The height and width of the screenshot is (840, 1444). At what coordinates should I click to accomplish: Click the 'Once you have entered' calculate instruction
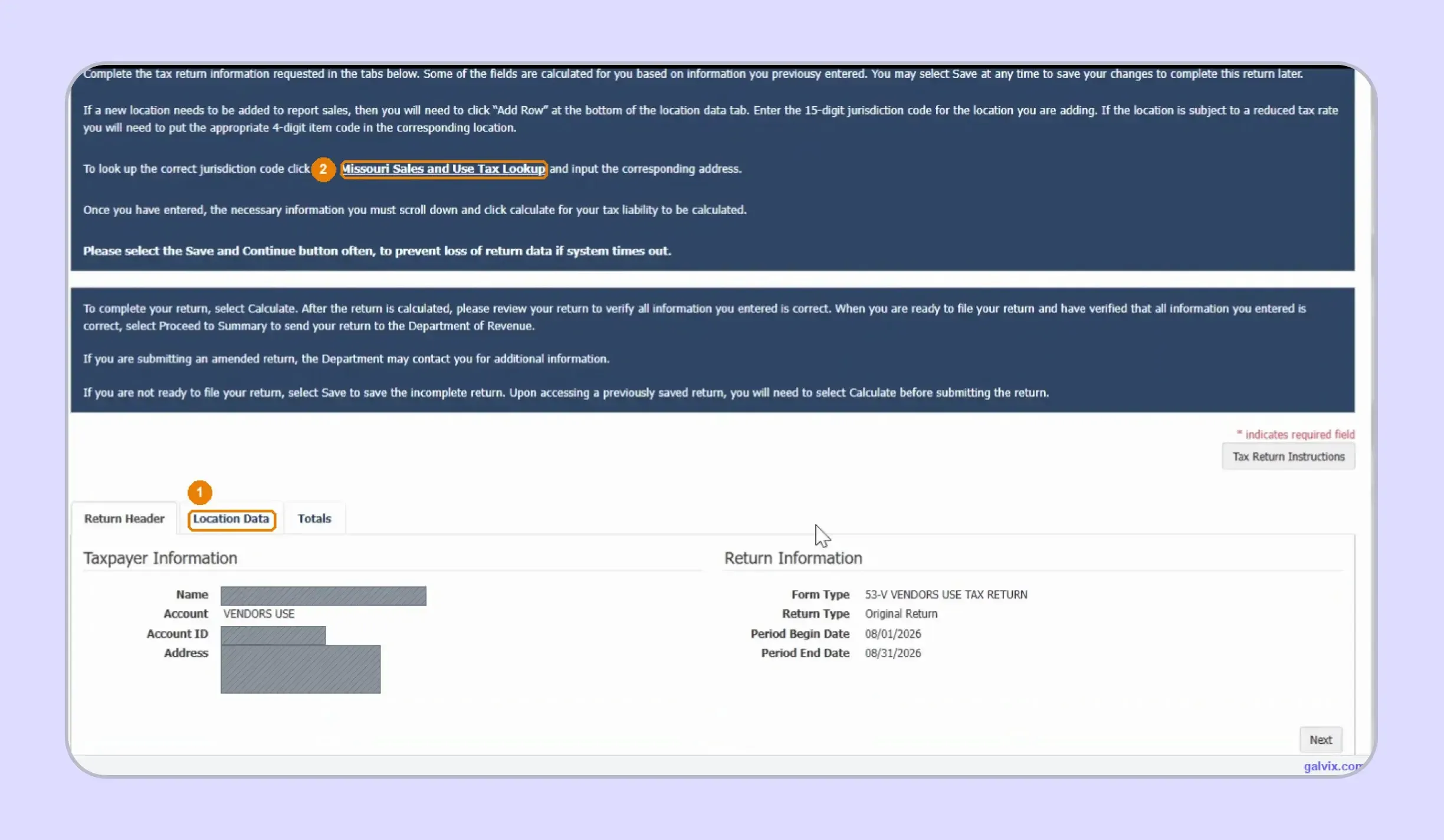point(415,210)
